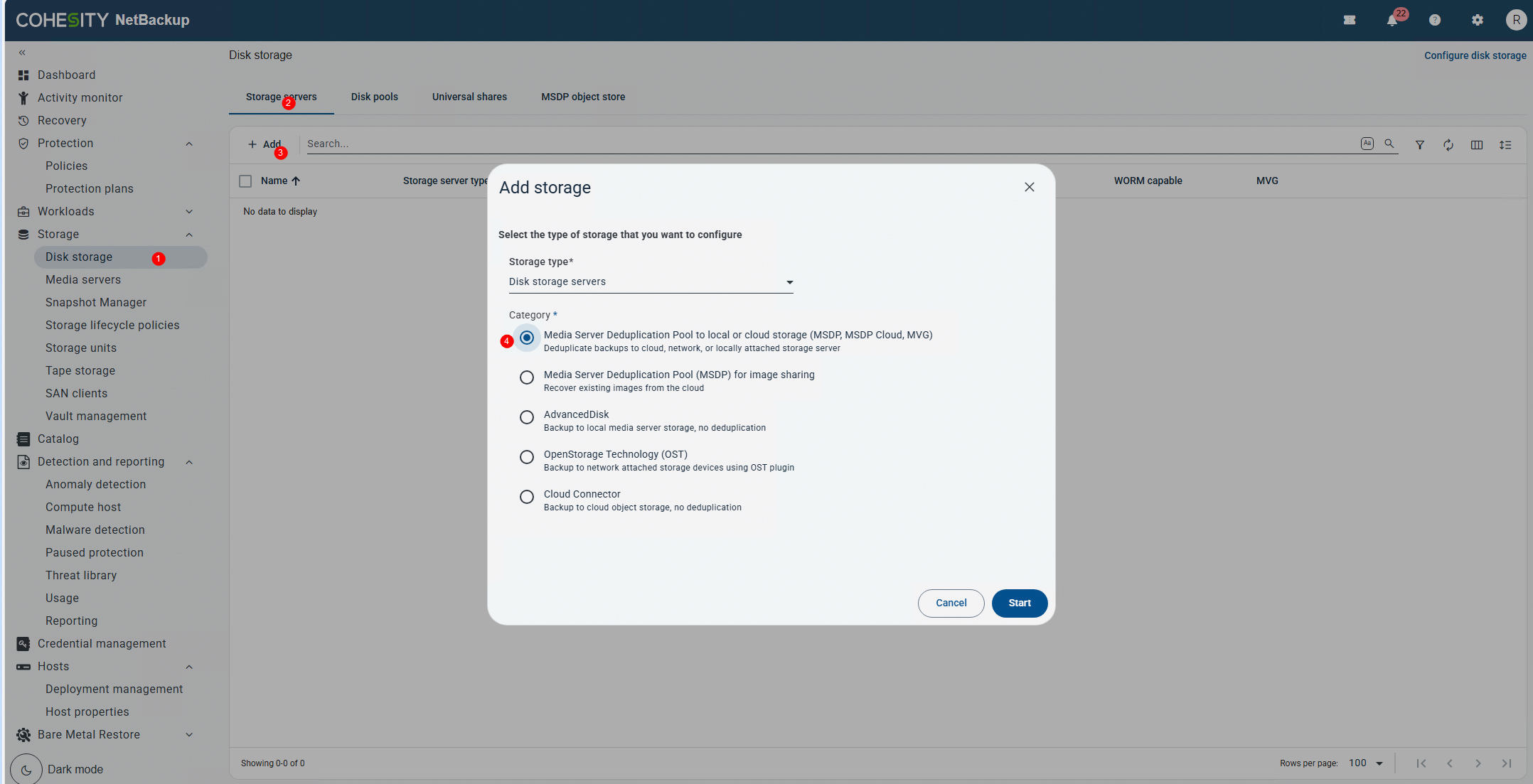
Task: Sort by Name column arrow
Action: [296, 181]
